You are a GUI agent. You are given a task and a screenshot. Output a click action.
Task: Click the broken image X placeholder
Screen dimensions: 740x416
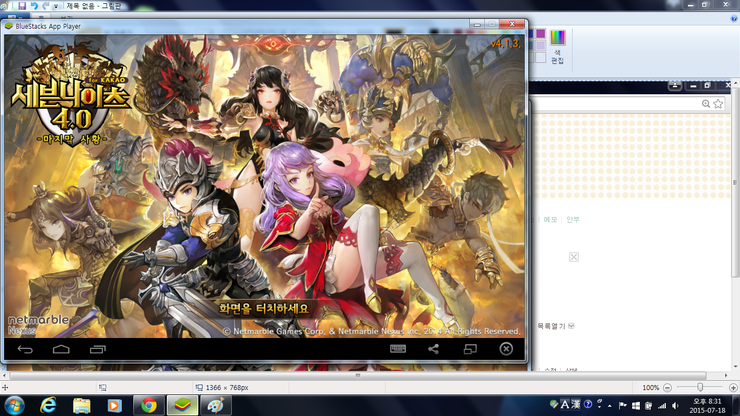point(574,257)
